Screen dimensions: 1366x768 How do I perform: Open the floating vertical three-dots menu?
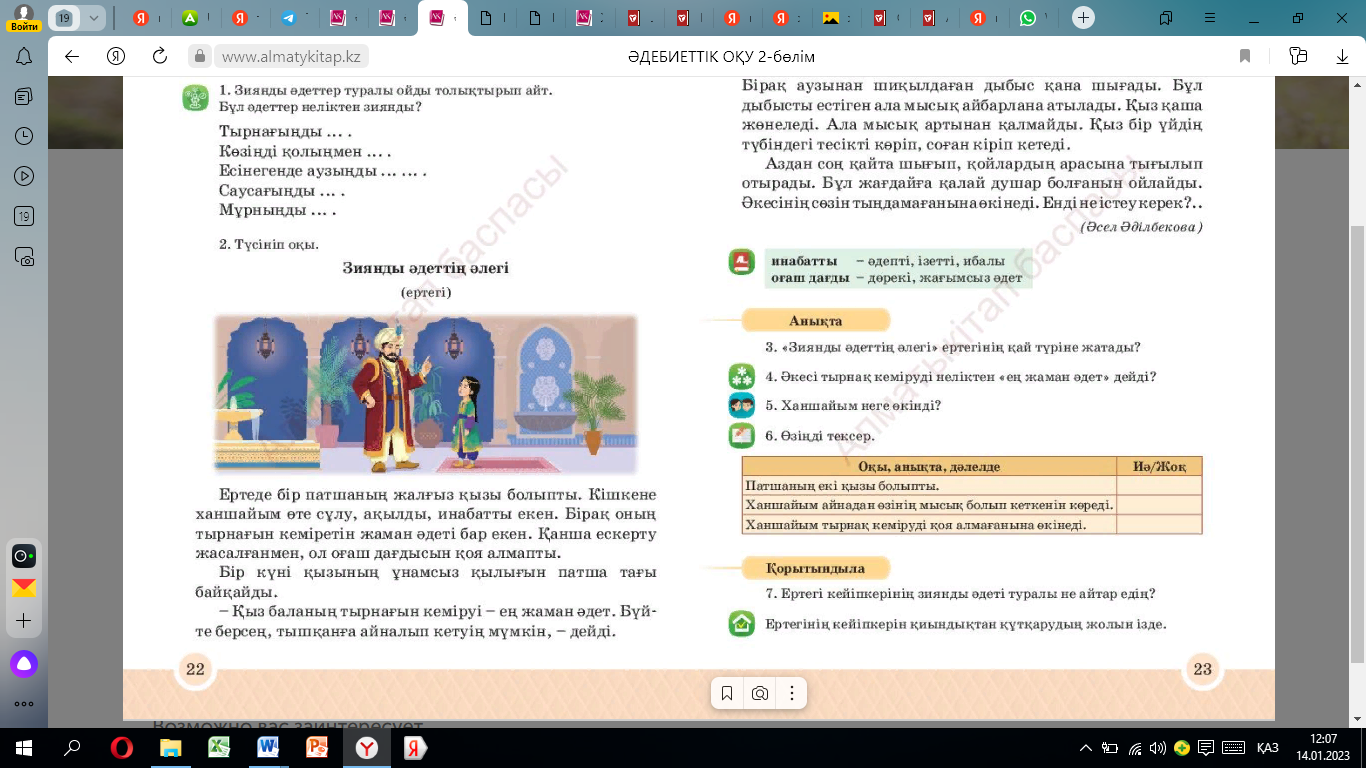click(792, 693)
